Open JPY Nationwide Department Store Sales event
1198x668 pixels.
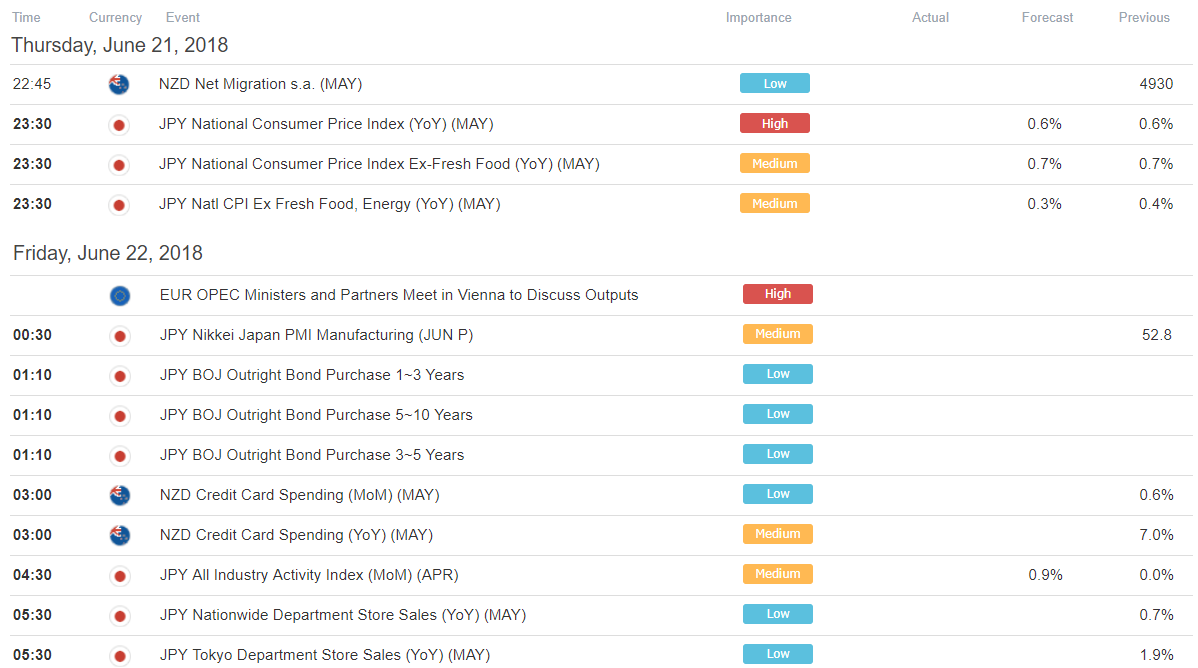pos(343,615)
